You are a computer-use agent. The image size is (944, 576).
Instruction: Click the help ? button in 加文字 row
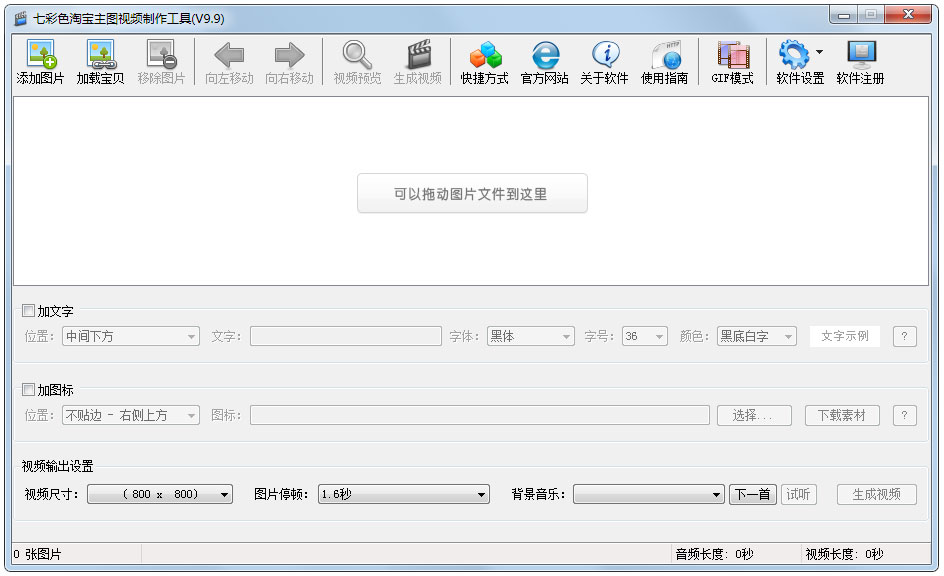point(904,336)
